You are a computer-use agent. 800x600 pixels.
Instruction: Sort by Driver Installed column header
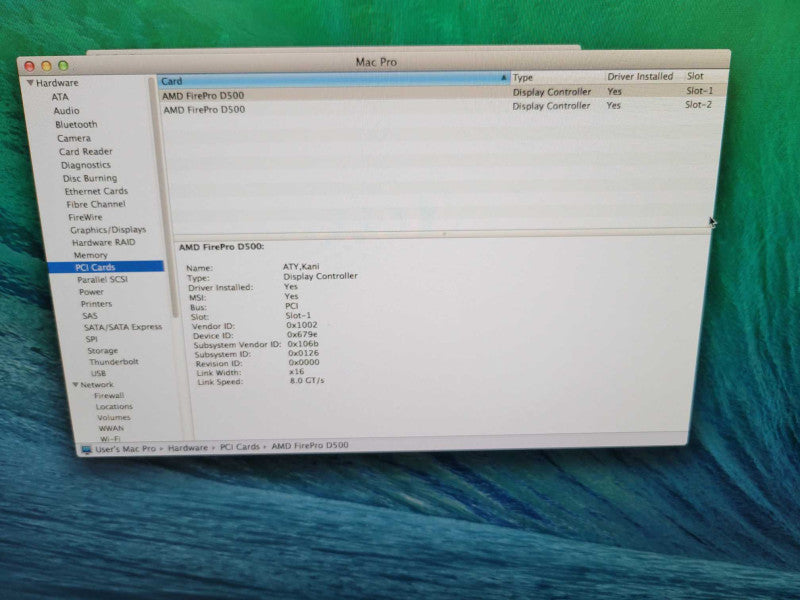644,76
